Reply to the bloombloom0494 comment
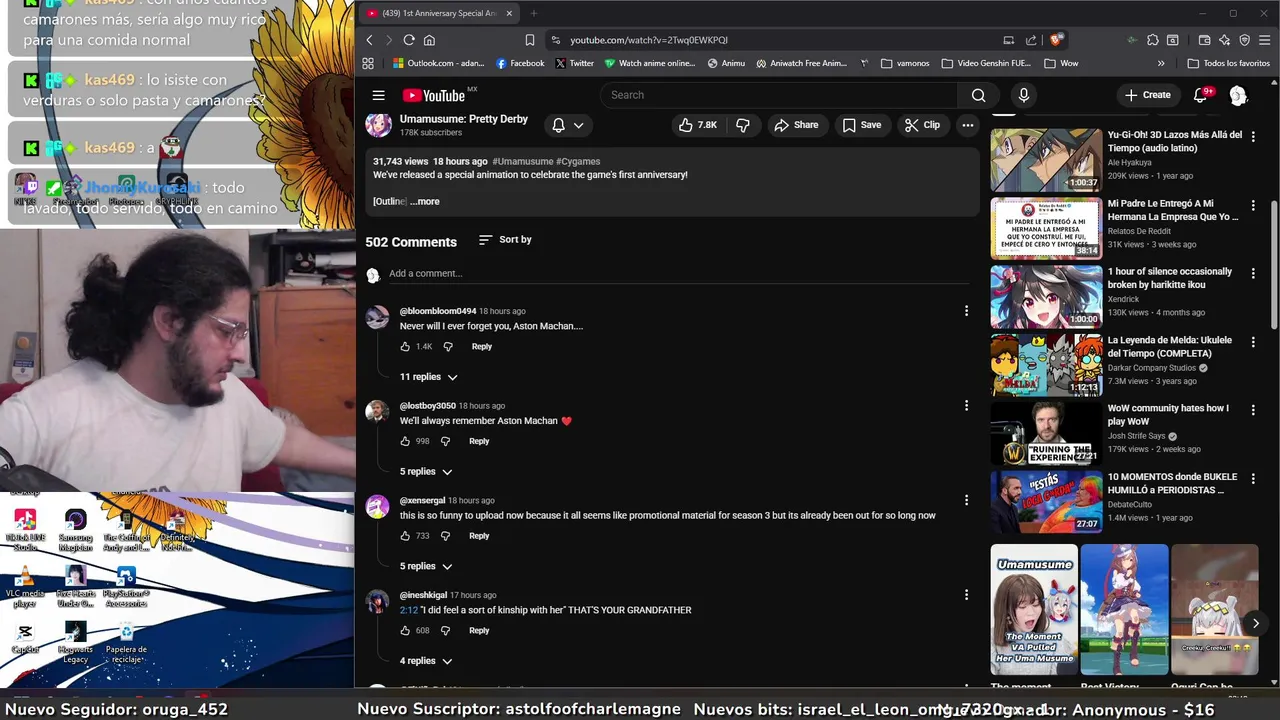1280x720 pixels. coord(481,346)
